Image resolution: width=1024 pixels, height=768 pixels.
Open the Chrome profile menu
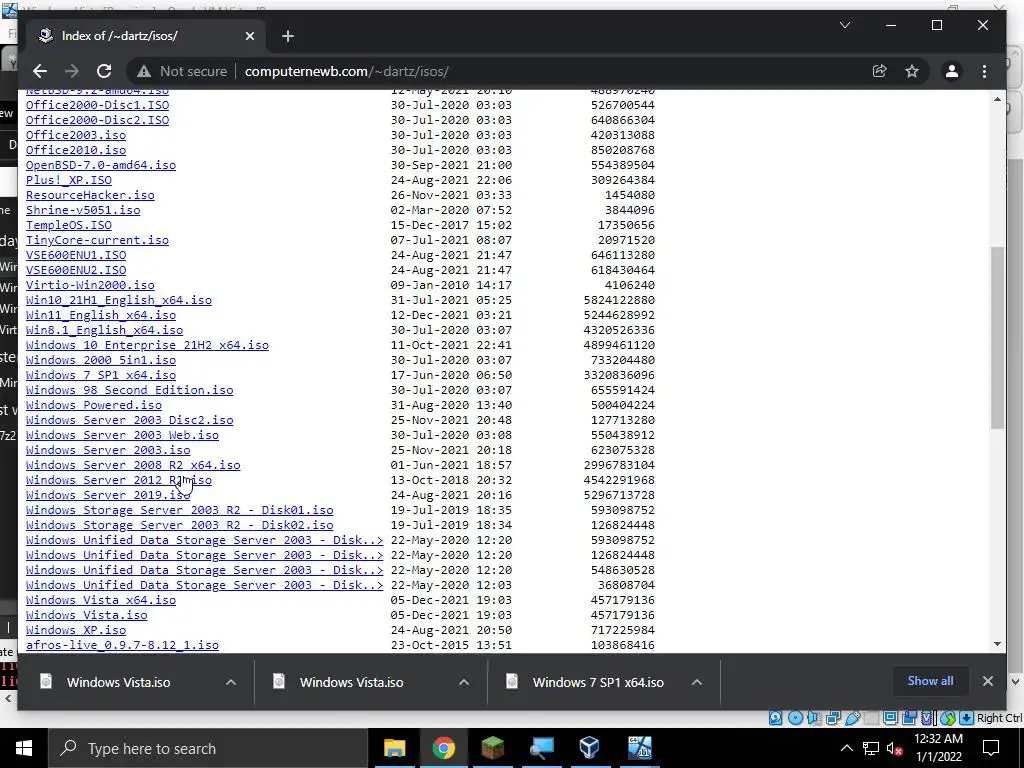[952, 71]
